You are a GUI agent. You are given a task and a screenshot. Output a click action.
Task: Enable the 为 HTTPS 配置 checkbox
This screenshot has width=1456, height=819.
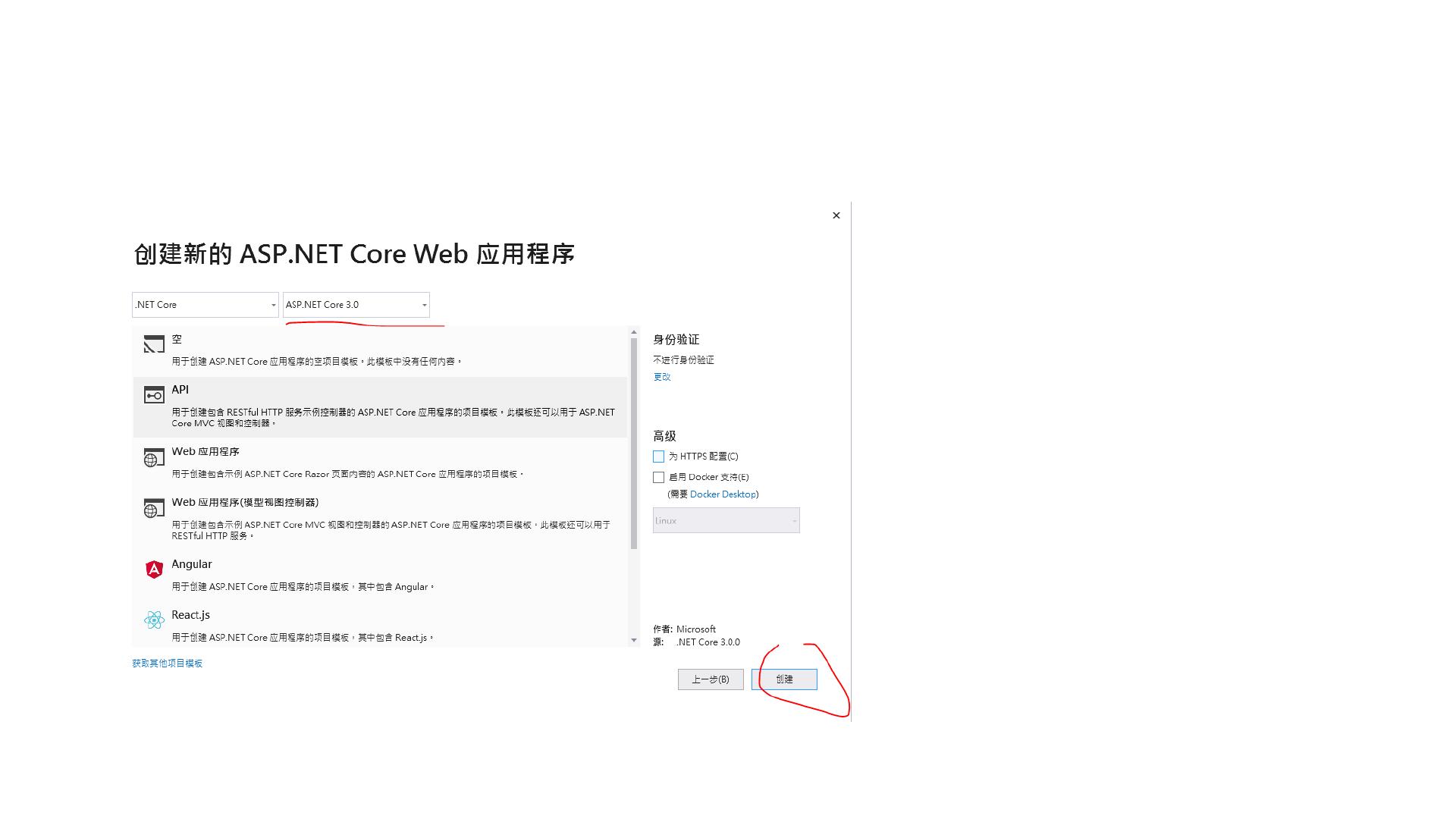pyautogui.click(x=658, y=457)
